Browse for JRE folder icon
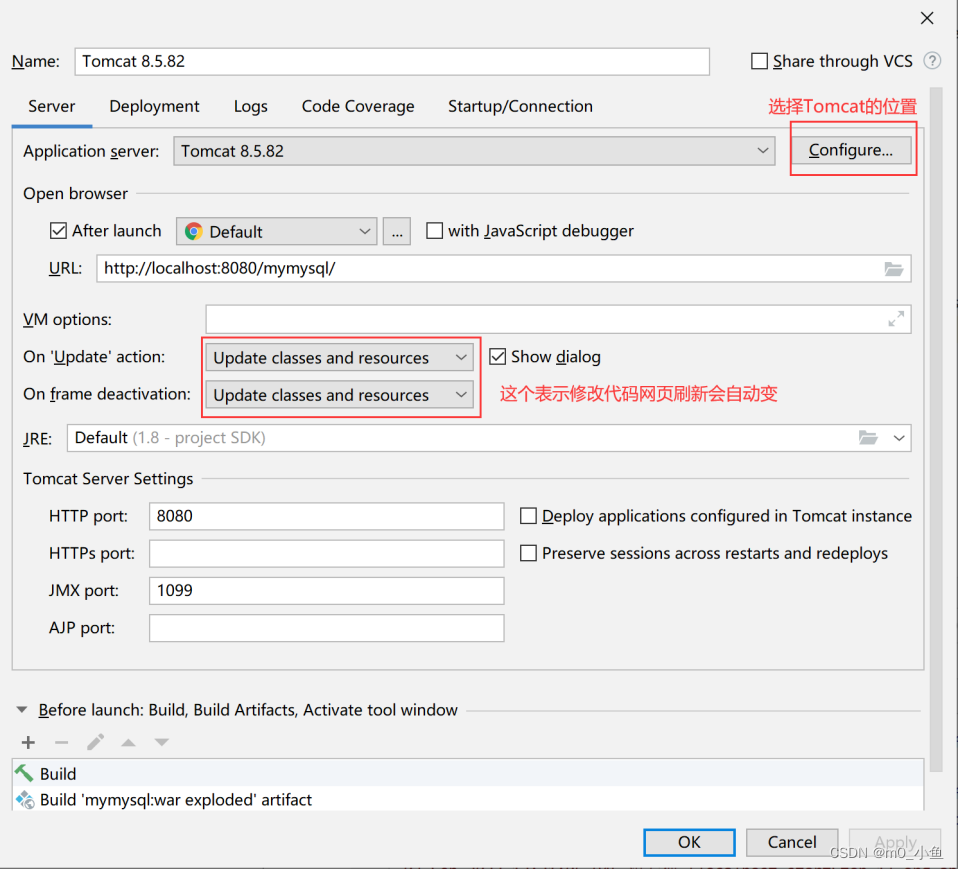 868,438
